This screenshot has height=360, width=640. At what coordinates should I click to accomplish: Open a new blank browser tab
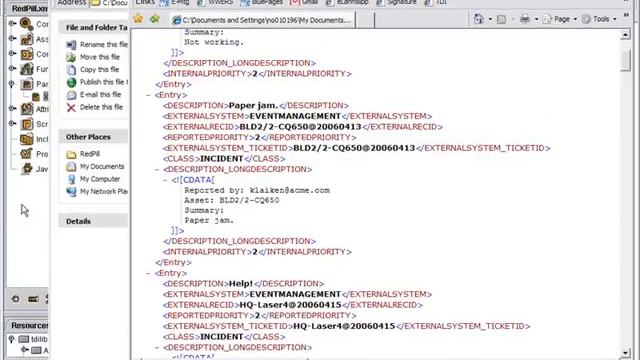pyautogui.click(x=365, y=20)
